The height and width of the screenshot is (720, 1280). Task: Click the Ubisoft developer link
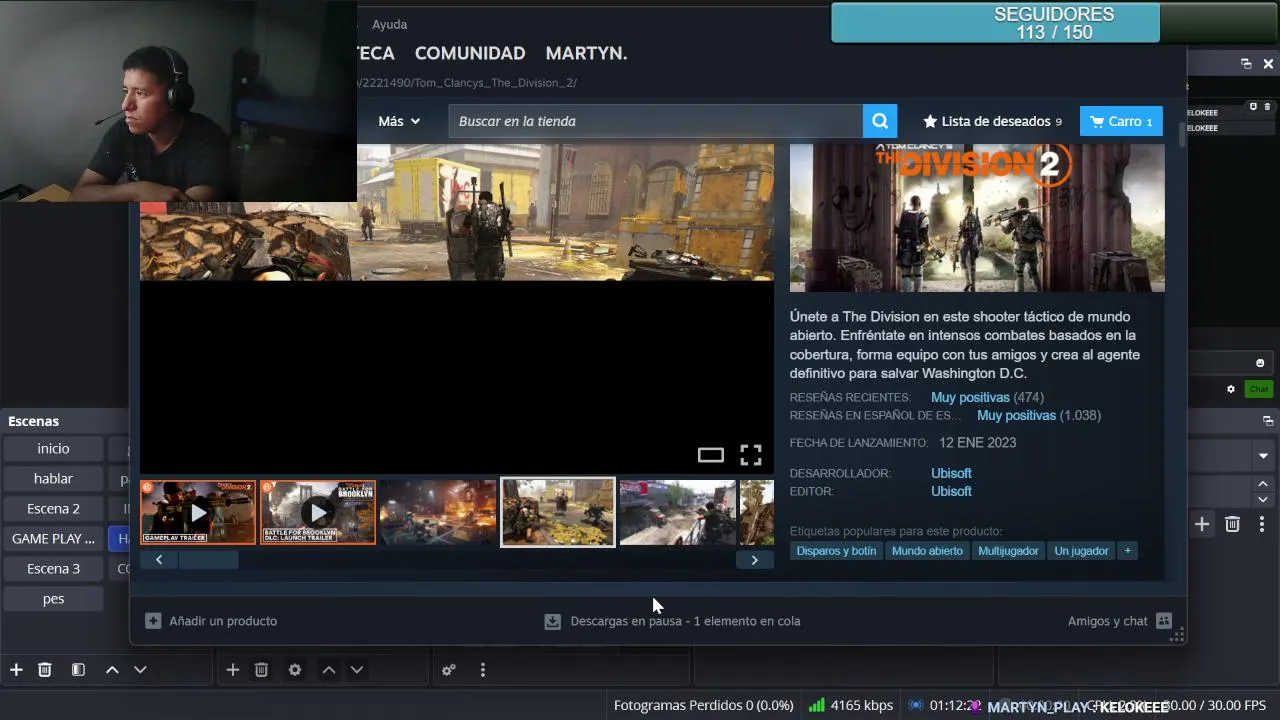click(951, 473)
